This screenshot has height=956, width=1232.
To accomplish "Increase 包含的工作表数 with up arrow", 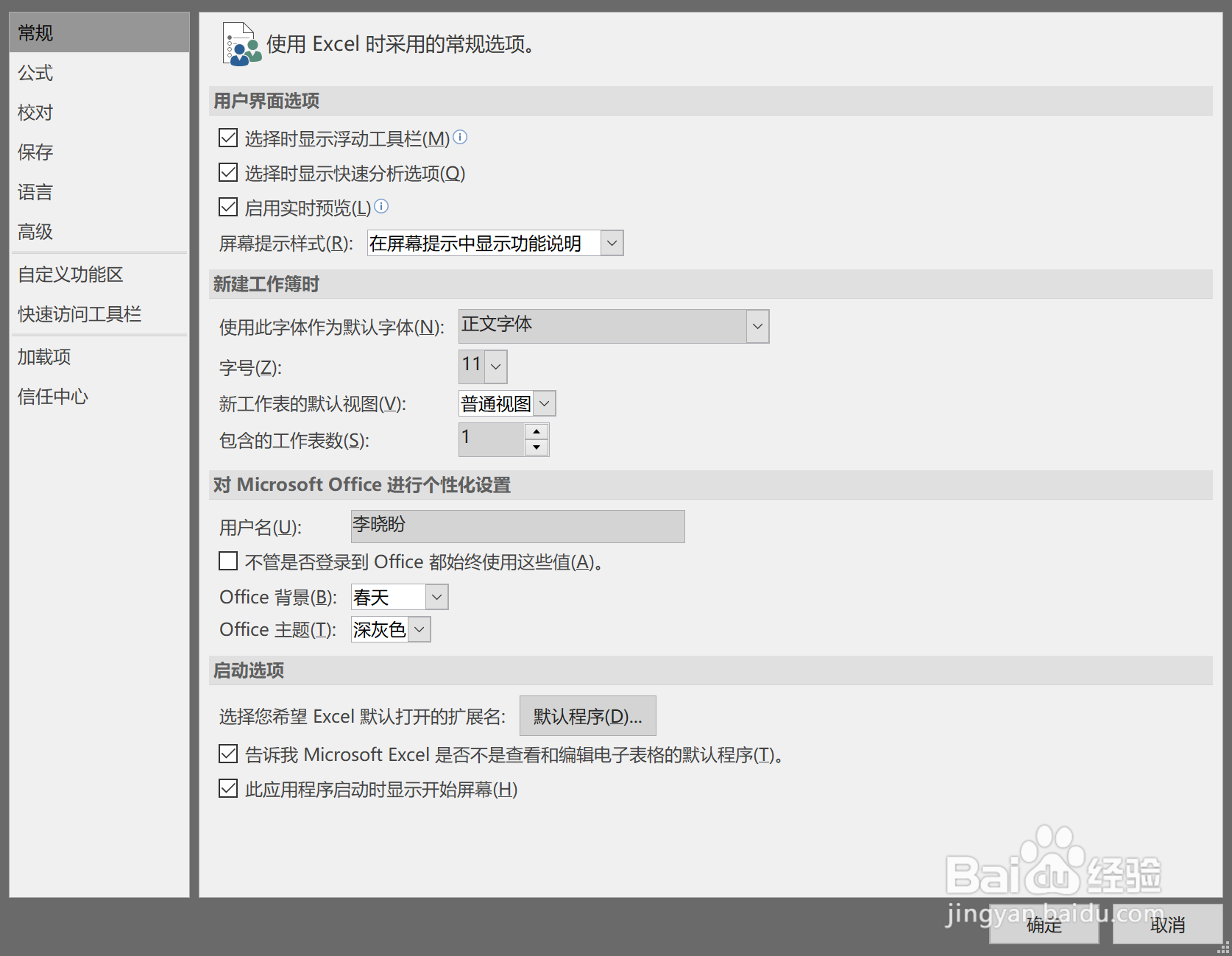I will (537, 431).
